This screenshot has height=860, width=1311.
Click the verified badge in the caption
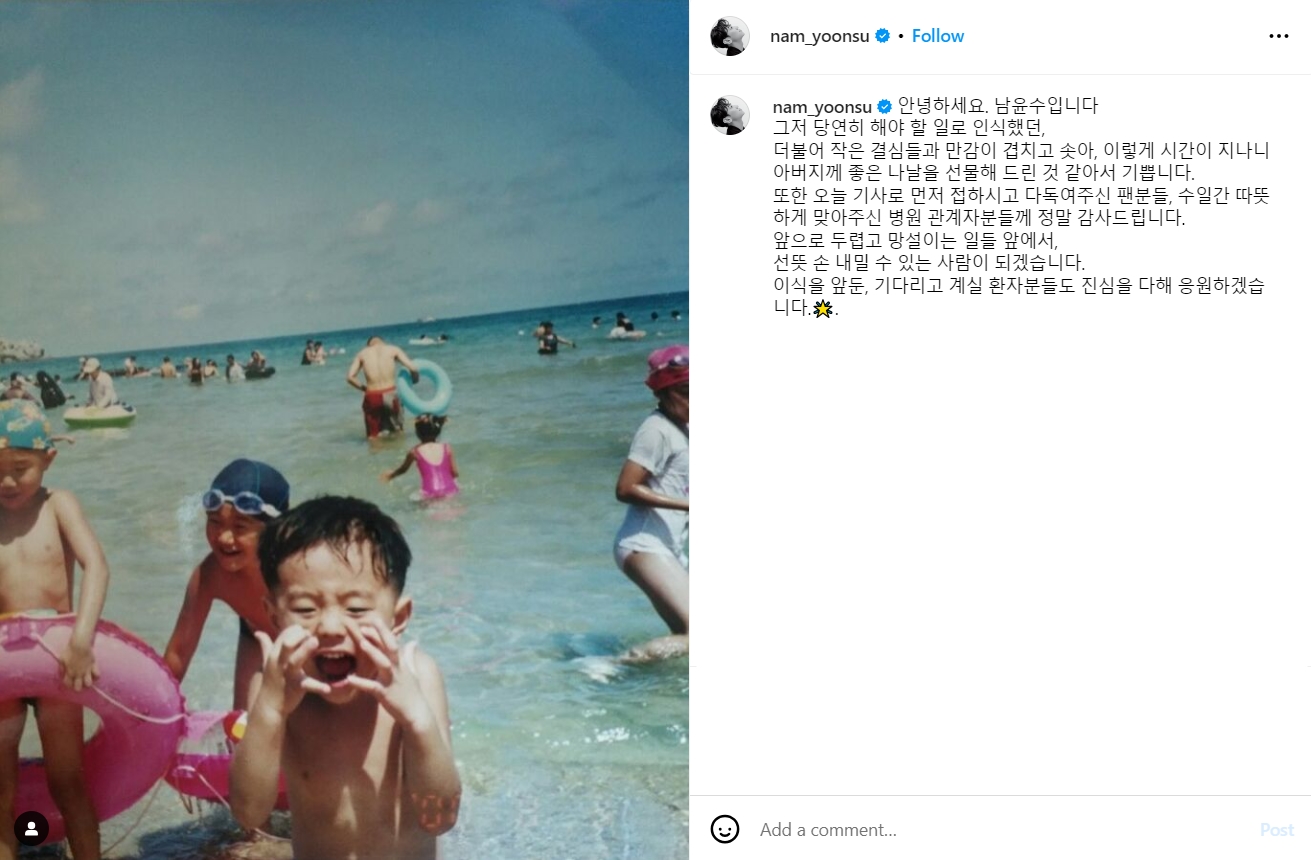pyautogui.click(x=885, y=106)
